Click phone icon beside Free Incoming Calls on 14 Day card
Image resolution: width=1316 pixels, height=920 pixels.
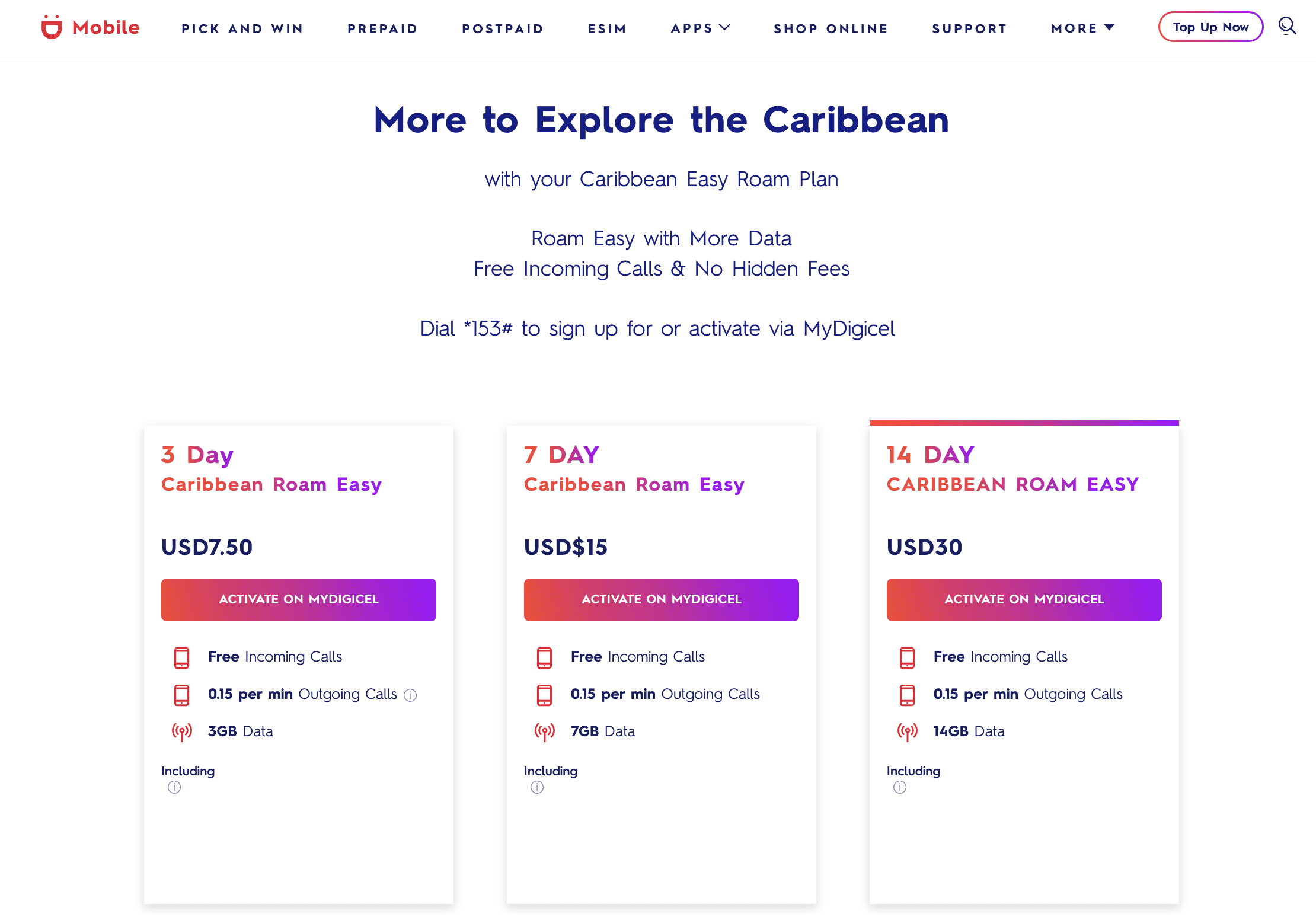[x=907, y=657]
